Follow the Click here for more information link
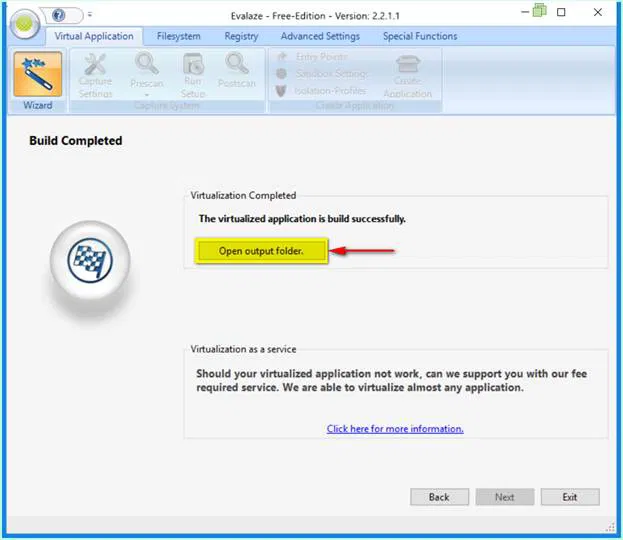 pyautogui.click(x=395, y=429)
